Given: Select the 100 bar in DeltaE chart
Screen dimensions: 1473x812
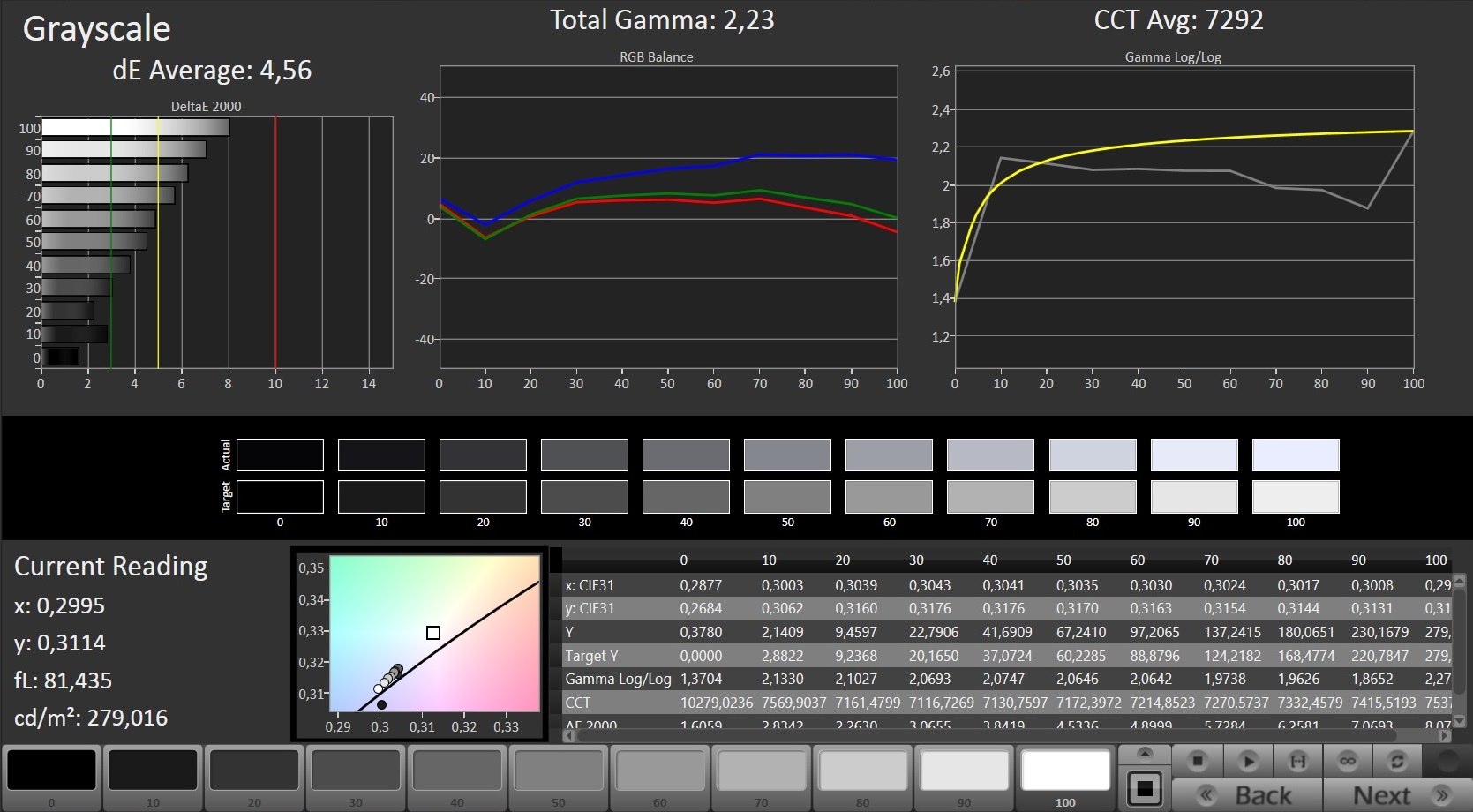Looking at the screenshot, I should point(135,128).
